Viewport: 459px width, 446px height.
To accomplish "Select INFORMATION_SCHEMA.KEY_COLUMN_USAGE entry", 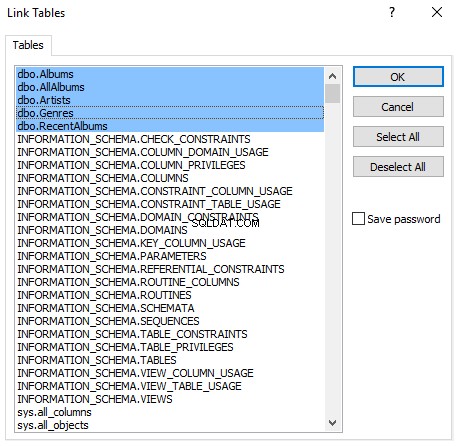I will pyautogui.click(x=170, y=243).
